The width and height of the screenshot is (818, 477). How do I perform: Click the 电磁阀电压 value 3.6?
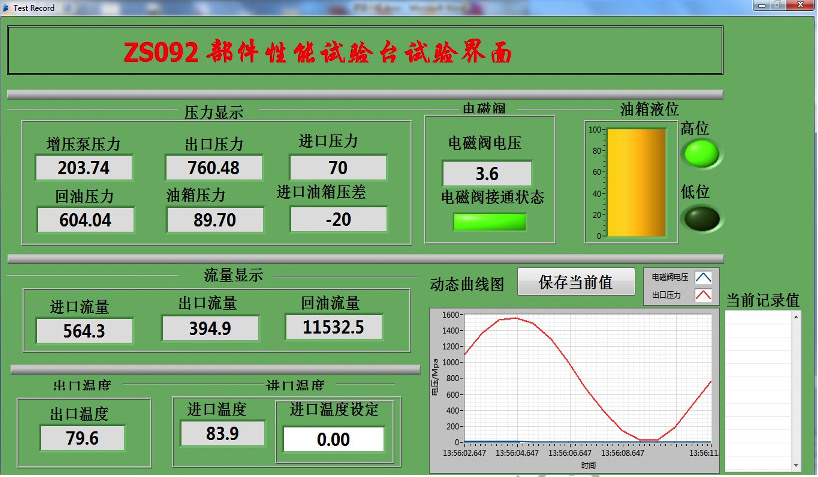tap(487, 173)
